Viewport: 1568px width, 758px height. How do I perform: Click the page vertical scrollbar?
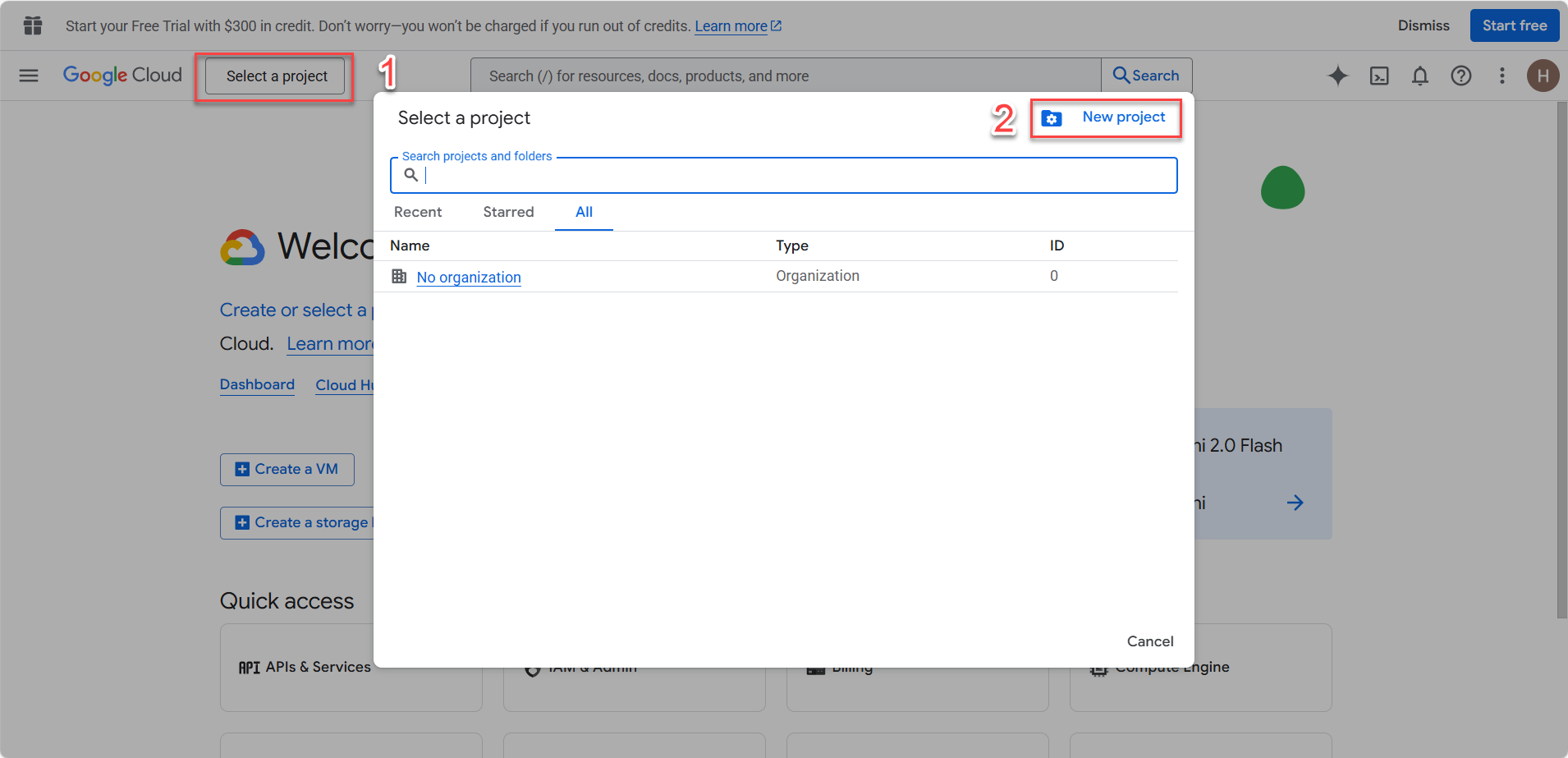pos(1561,359)
